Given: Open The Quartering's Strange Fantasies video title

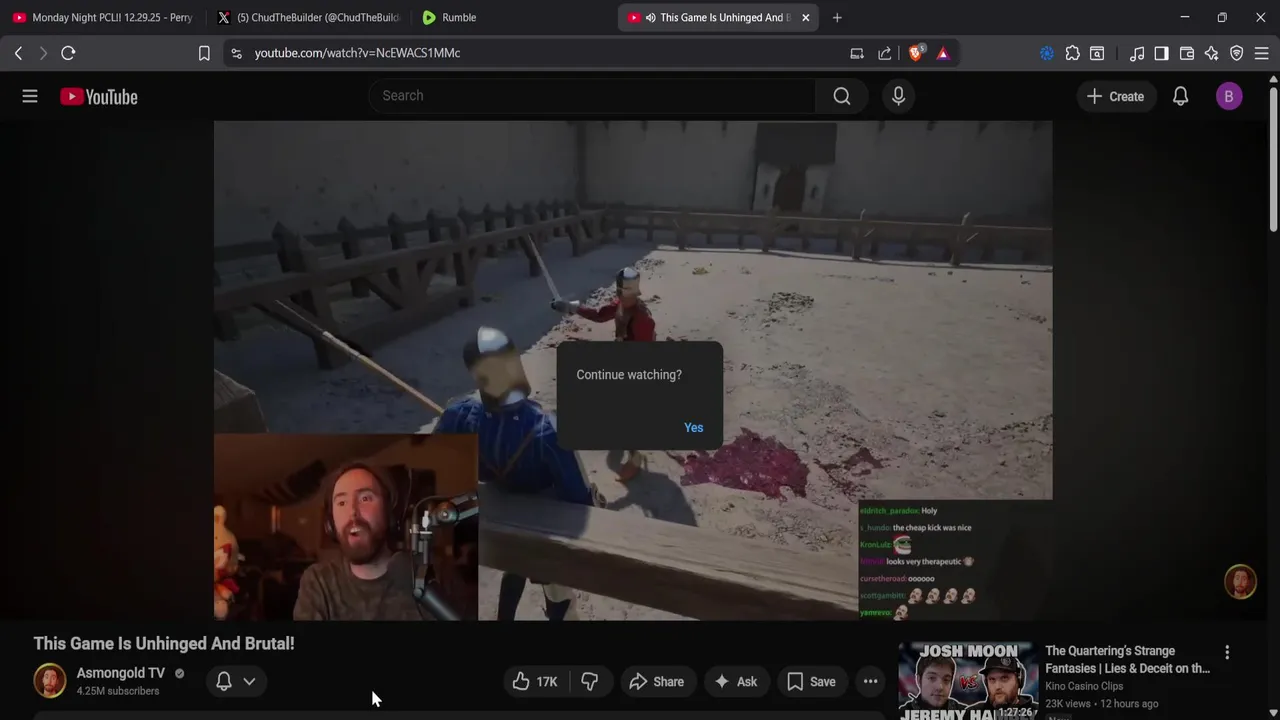Looking at the screenshot, I should pyautogui.click(x=1127, y=659).
